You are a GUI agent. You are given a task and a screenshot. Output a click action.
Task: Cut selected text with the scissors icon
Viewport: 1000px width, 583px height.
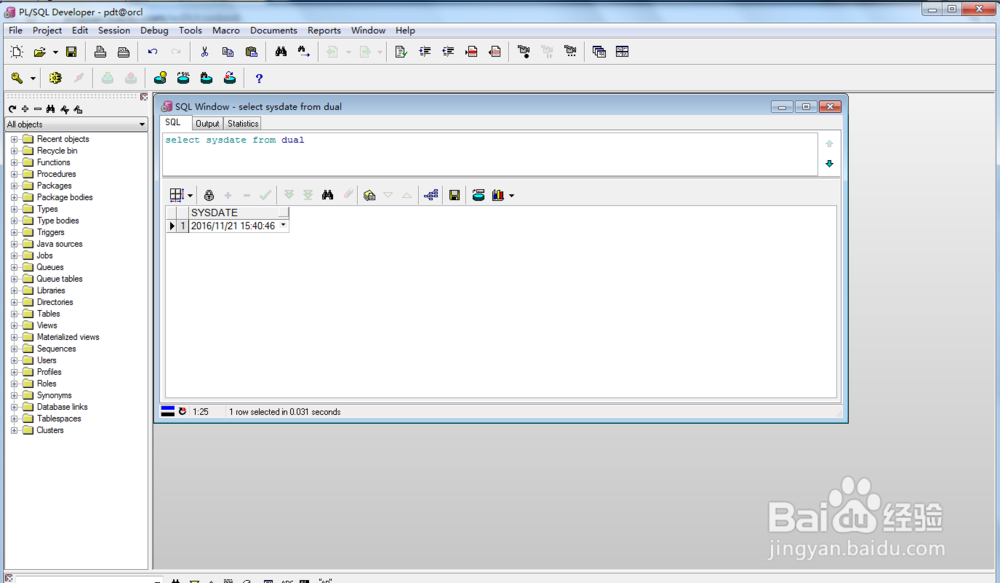click(x=205, y=51)
